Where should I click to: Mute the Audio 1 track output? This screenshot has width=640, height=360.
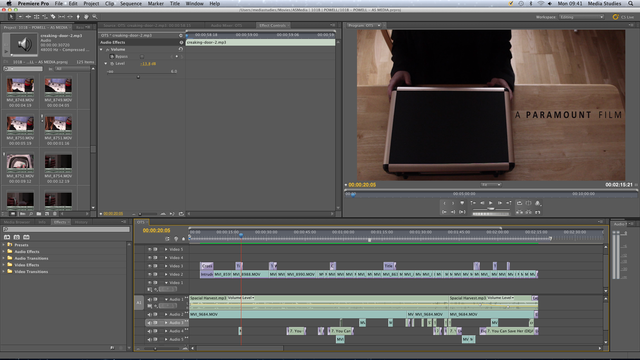pos(149,299)
